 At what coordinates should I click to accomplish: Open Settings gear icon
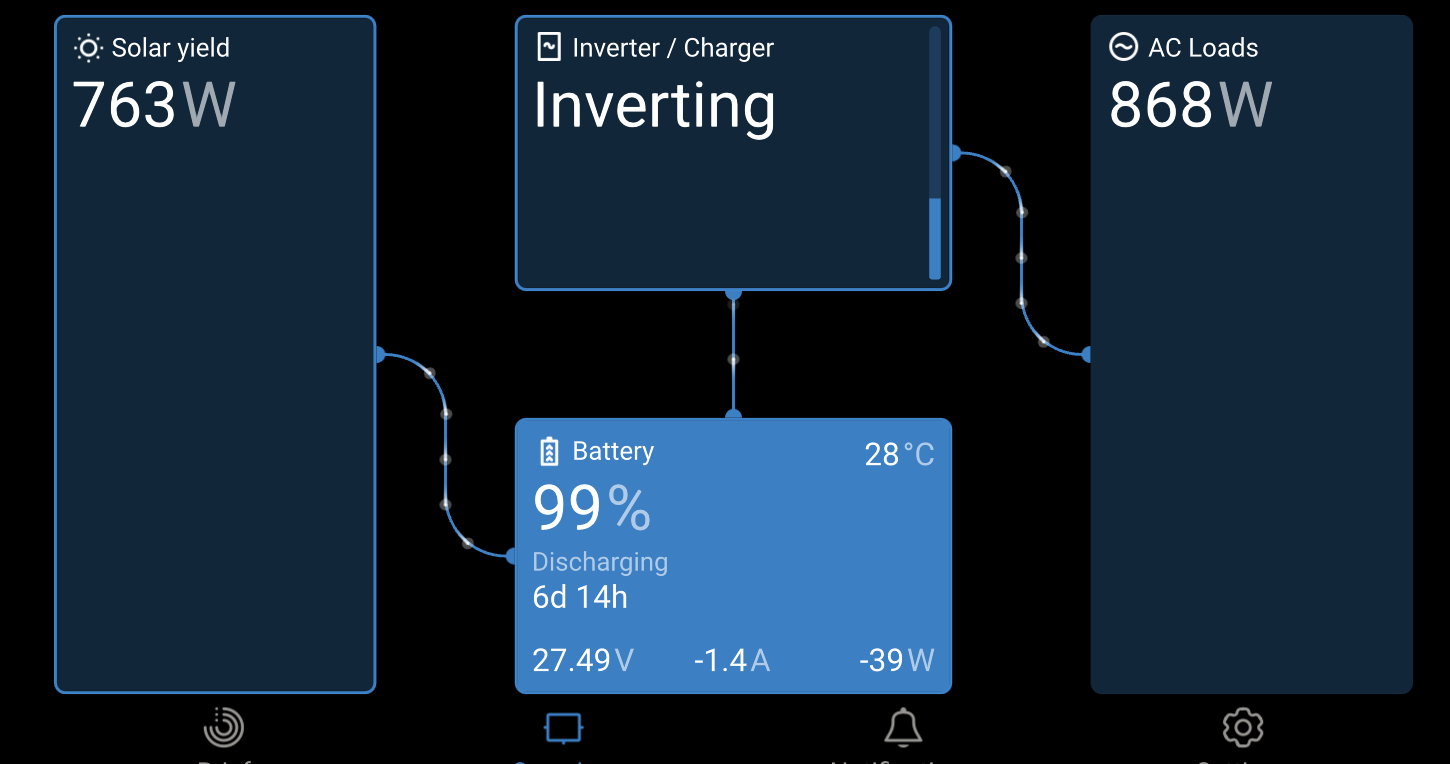point(1243,728)
